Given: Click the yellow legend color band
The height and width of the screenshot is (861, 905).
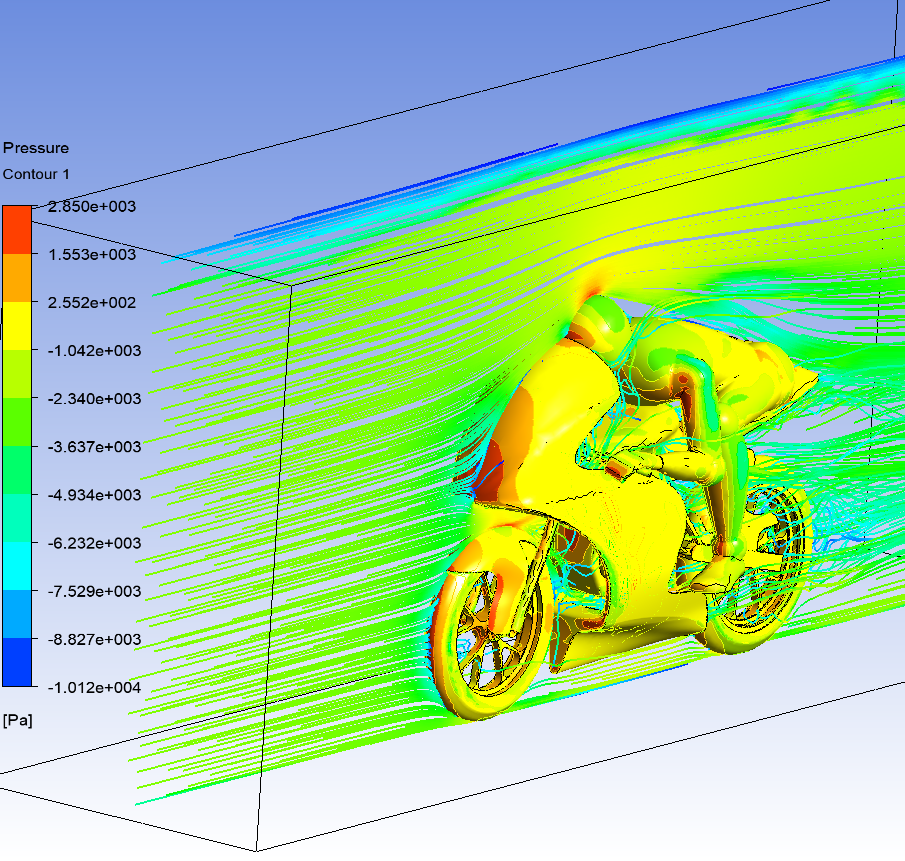Looking at the screenshot, I should click(x=17, y=325).
